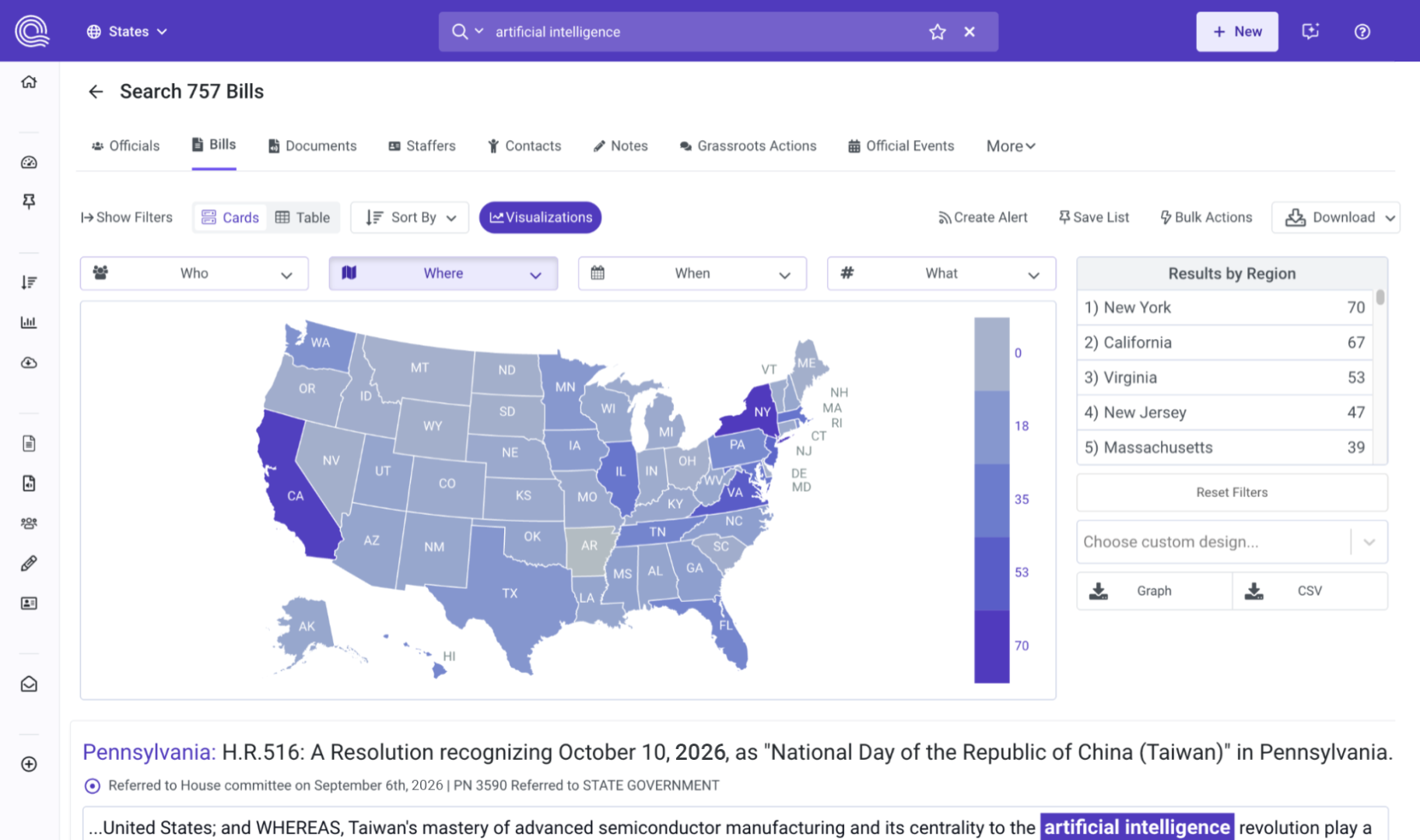Viewport: 1420px width, 840px height.
Task: Switch results to Table view
Action: coord(303,218)
